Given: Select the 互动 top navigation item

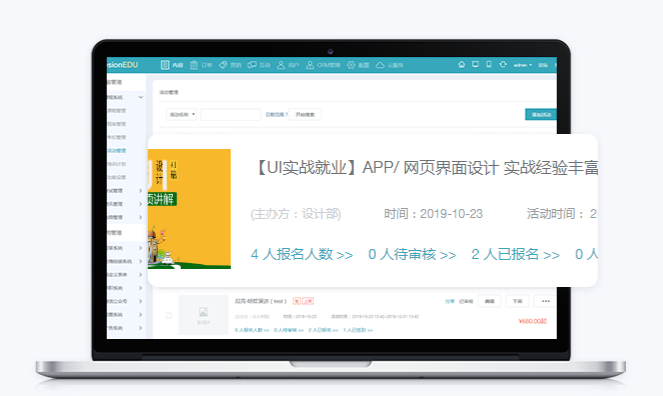Looking at the screenshot, I should (x=259, y=65).
